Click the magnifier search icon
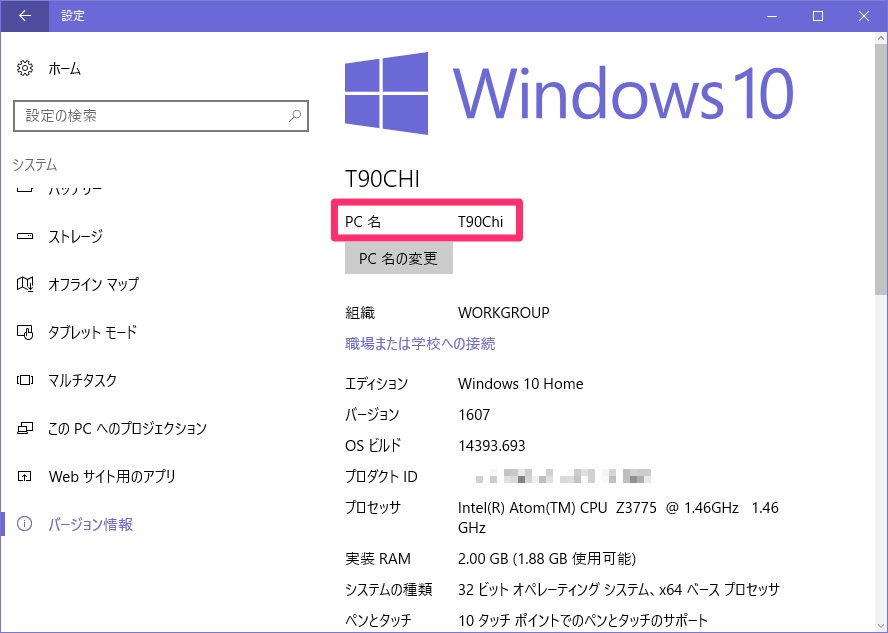 294,116
